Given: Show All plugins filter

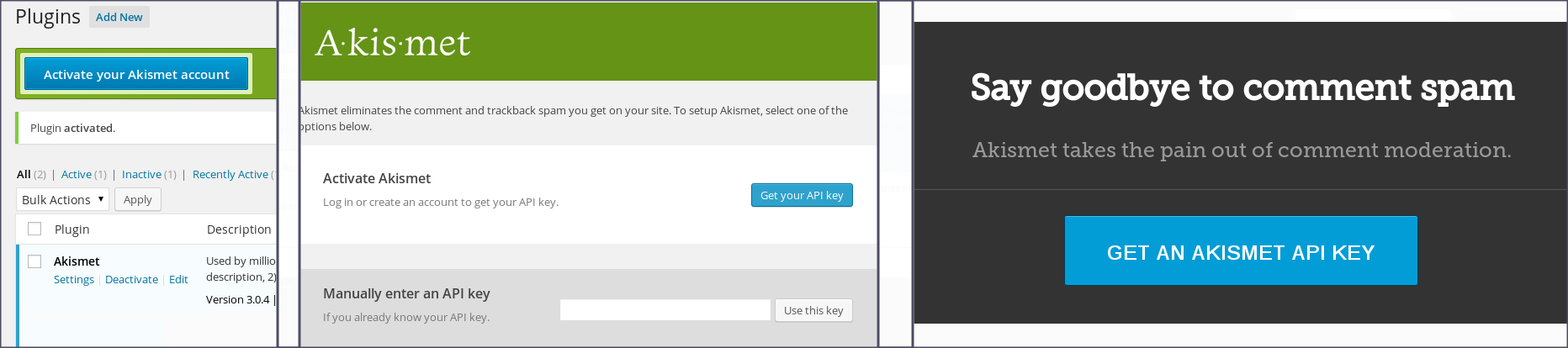Looking at the screenshot, I should pyautogui.click(x=24, y=174).
